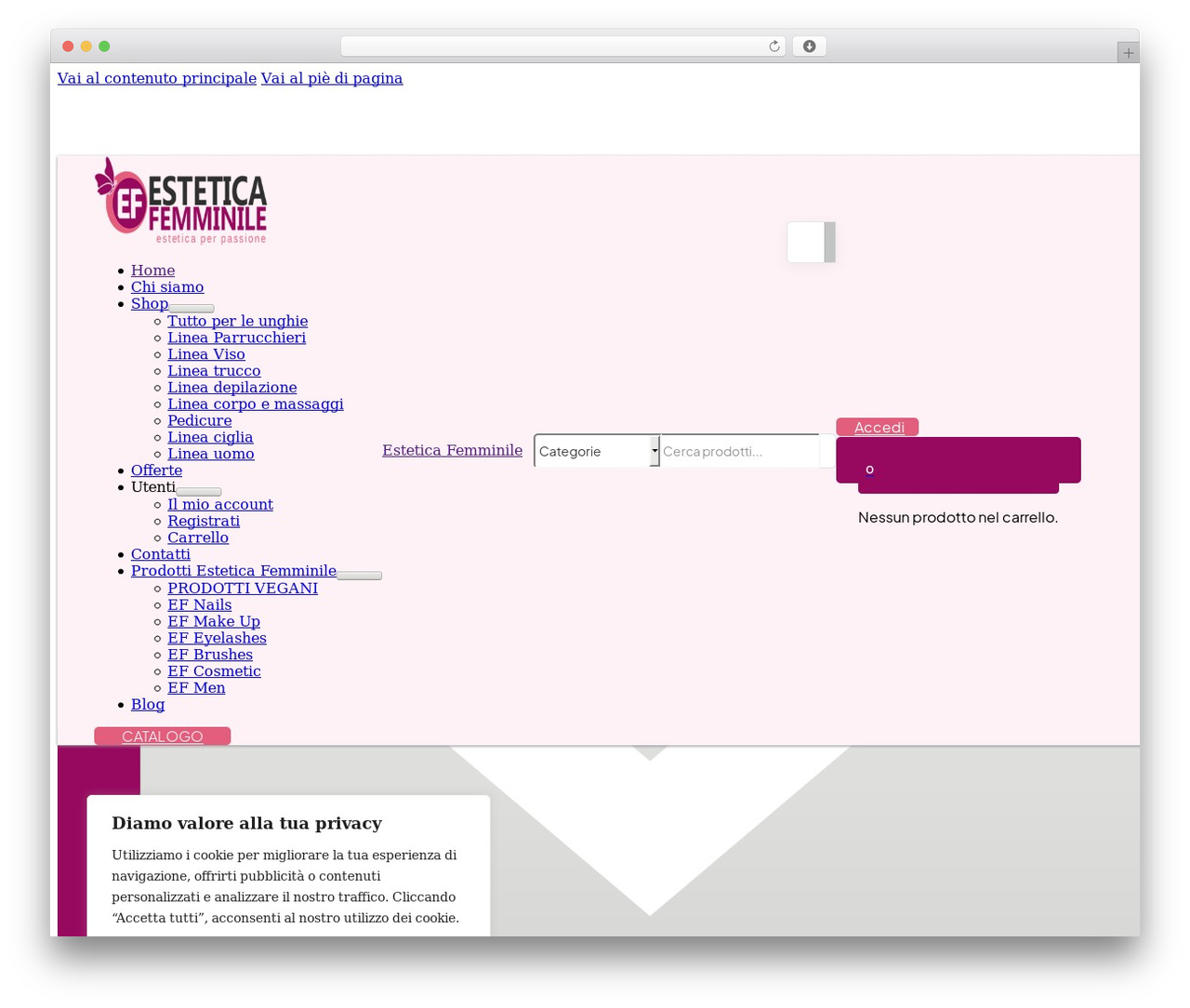Image resolution: width=1190 pixels, height=1008 pixels.
Task: Open the Carrello link
Action: [x=198, y=538]
